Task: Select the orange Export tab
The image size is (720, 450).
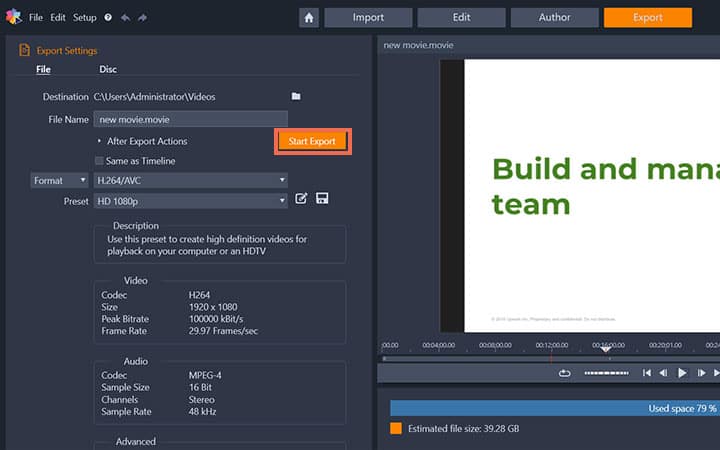Action: click(648, 17)
